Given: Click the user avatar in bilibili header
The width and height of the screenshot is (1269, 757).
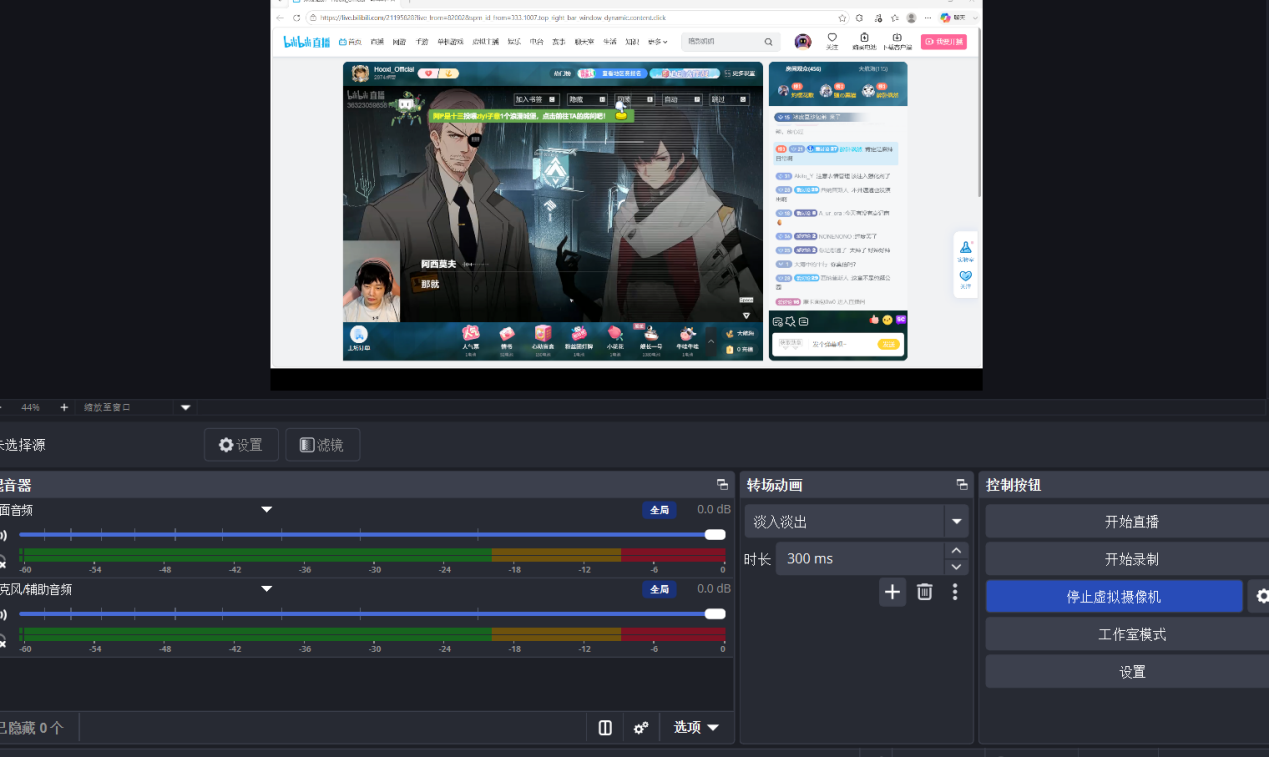Looking at the screenshot, I should point(803,41).
